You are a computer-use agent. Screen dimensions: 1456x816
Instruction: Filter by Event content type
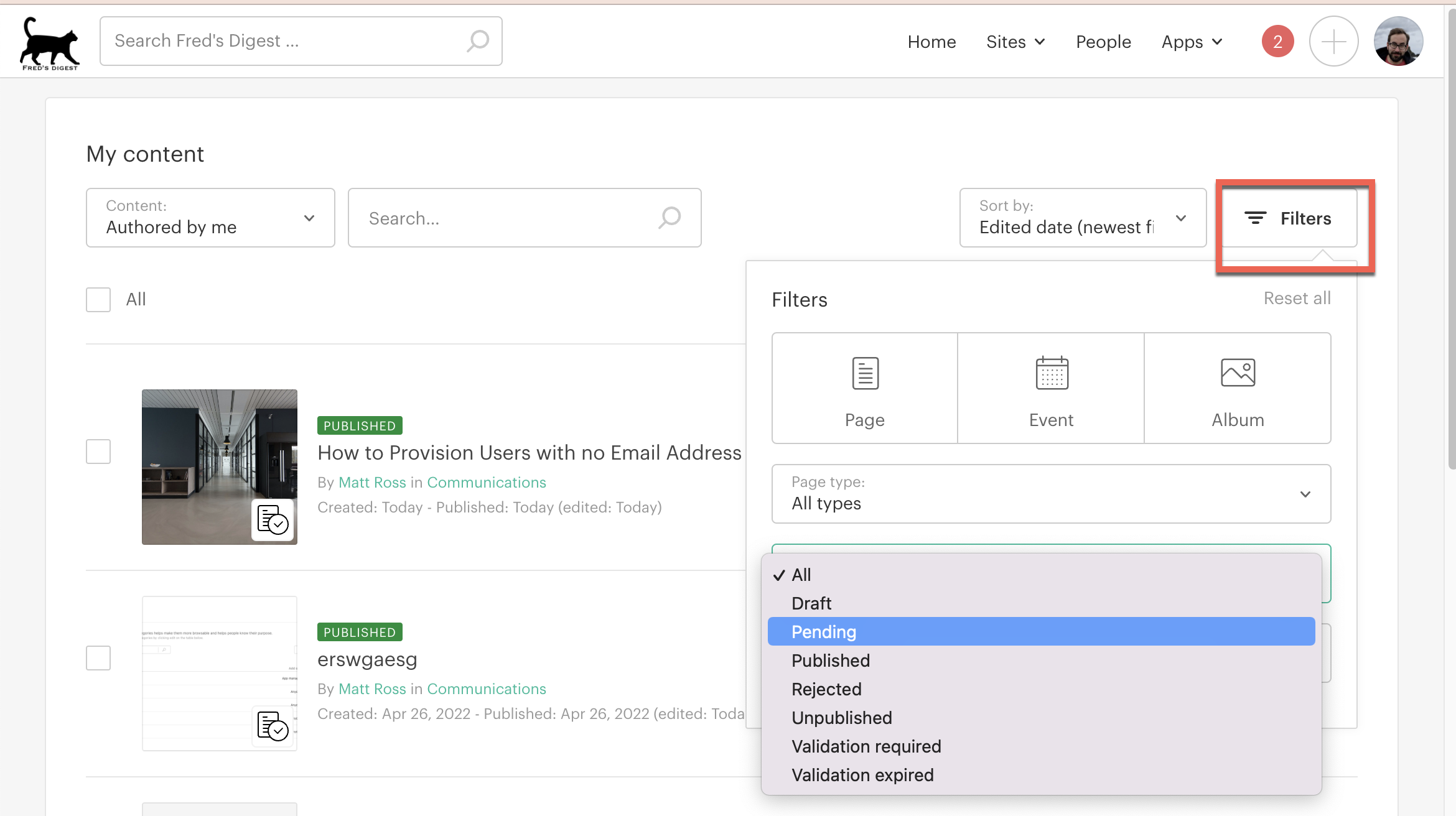coord(1051,388)
